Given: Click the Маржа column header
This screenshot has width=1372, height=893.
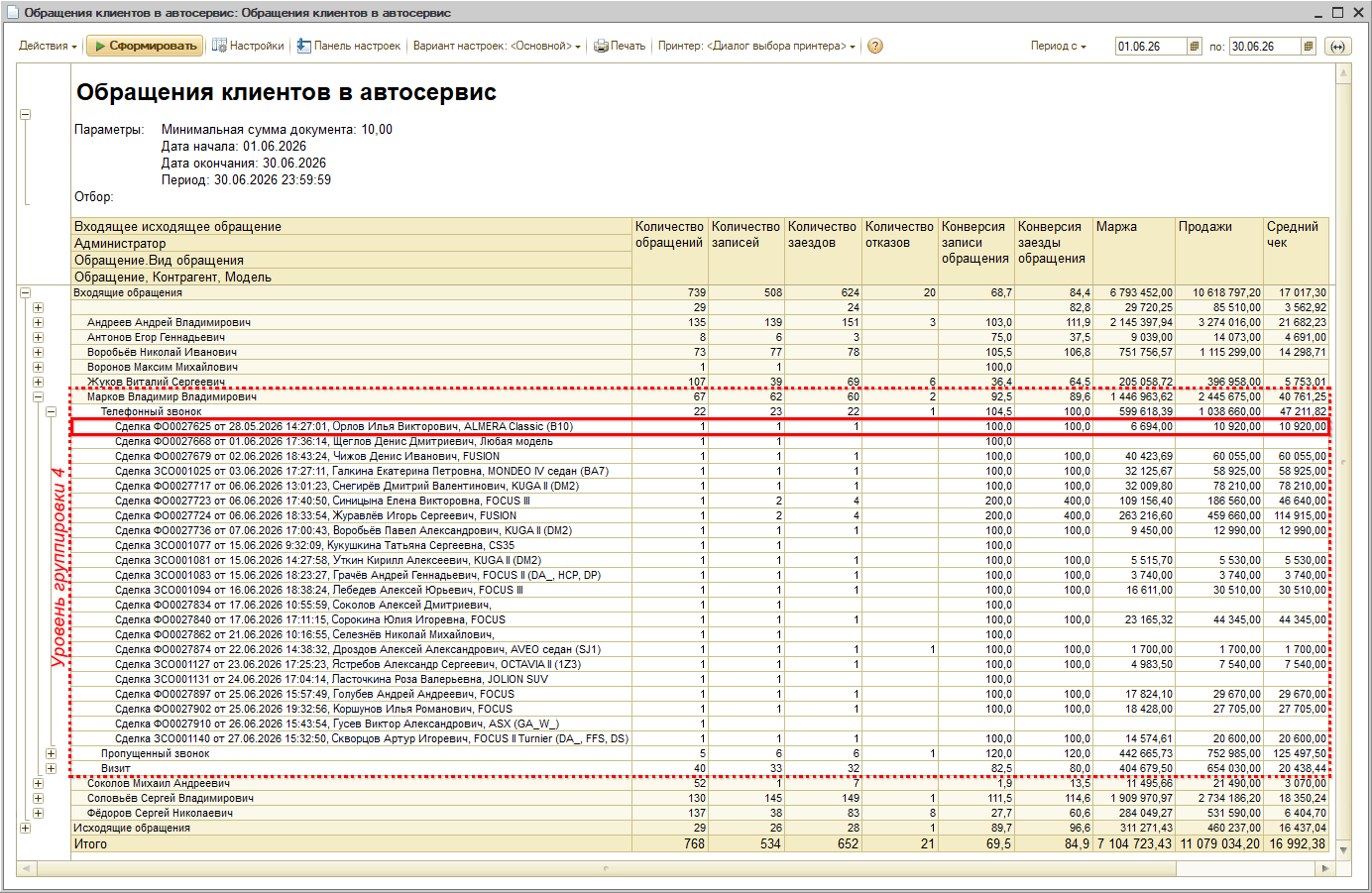Looking at the screenshot, I should pos(1134,252).
